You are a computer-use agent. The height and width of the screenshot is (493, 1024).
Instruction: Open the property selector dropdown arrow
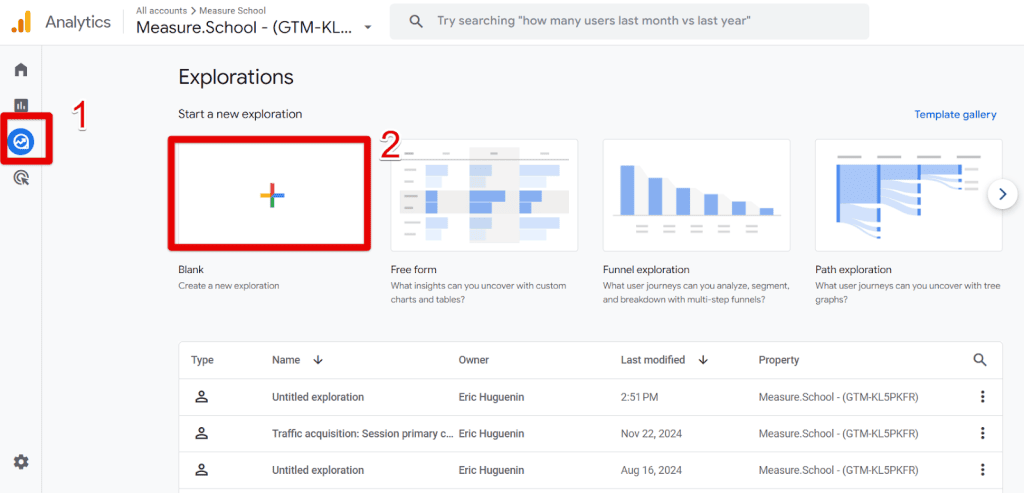coord(368,28)
